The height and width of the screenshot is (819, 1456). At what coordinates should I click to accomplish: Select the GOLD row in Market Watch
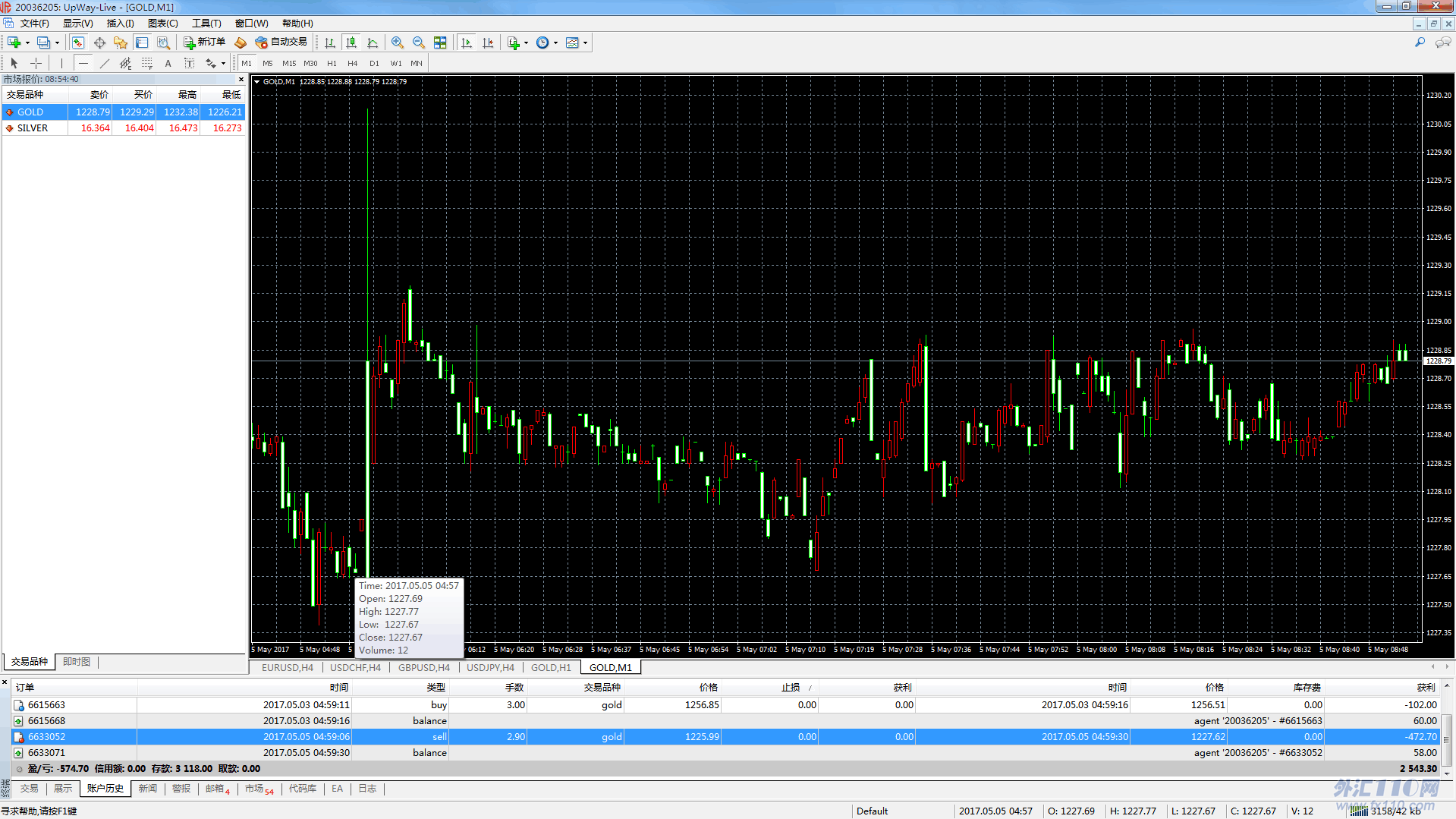(124, 112)
